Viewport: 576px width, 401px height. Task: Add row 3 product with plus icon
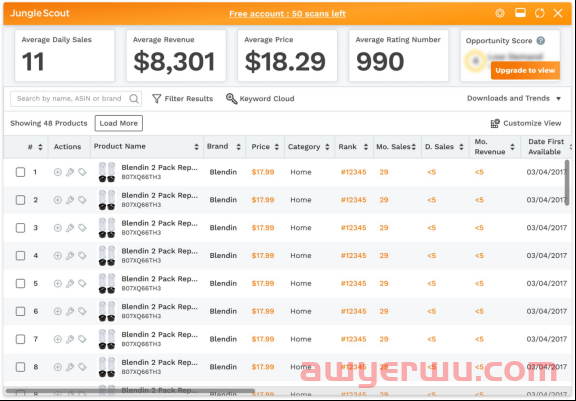58,228
